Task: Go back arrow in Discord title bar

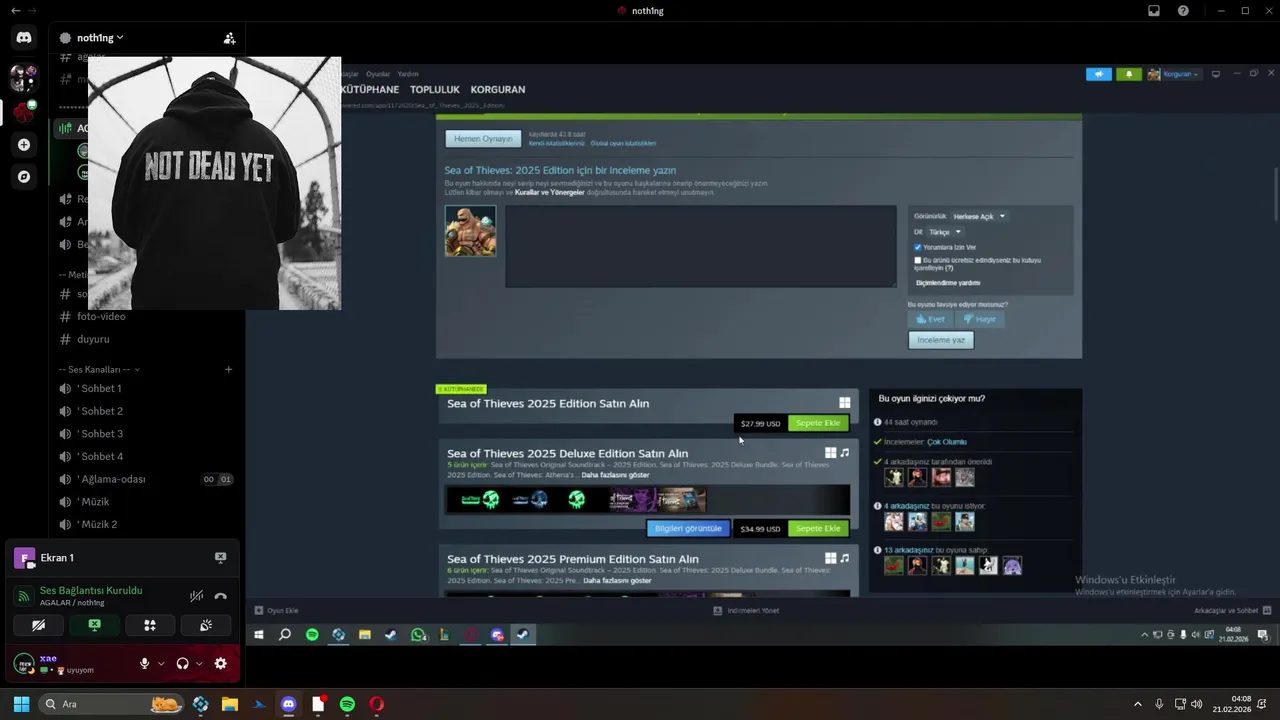Action: 15,11
